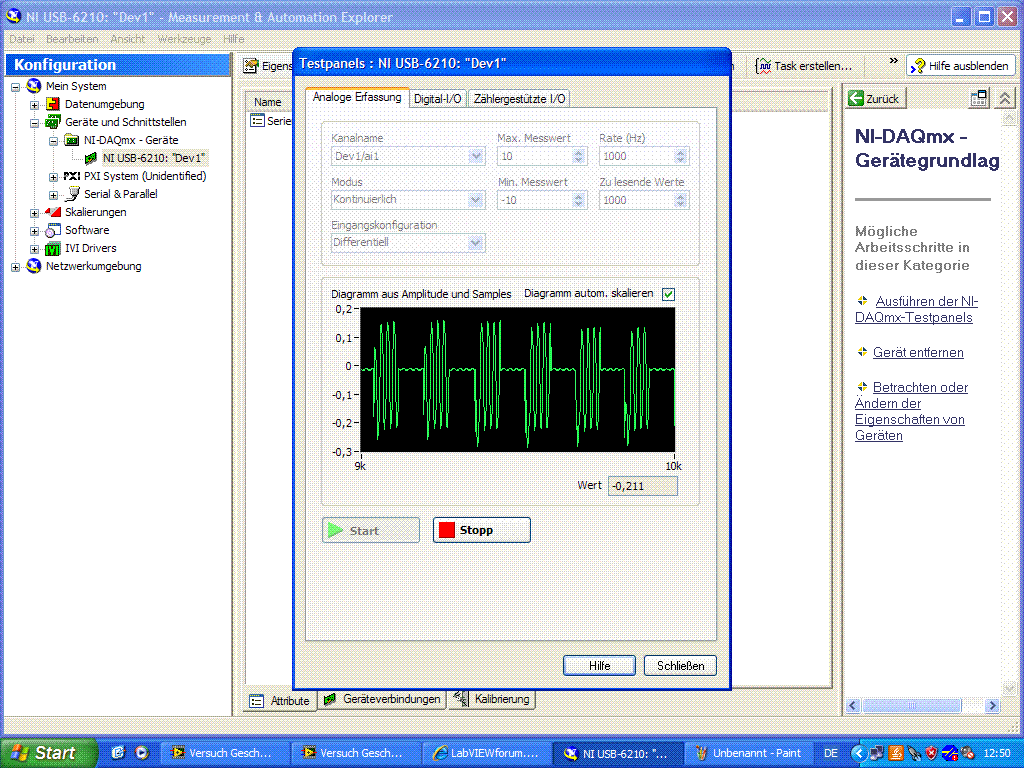This screenshot has height=768, width=1024.
Task: Click the Datenumgebung tree icon
Action: point(54,104)
